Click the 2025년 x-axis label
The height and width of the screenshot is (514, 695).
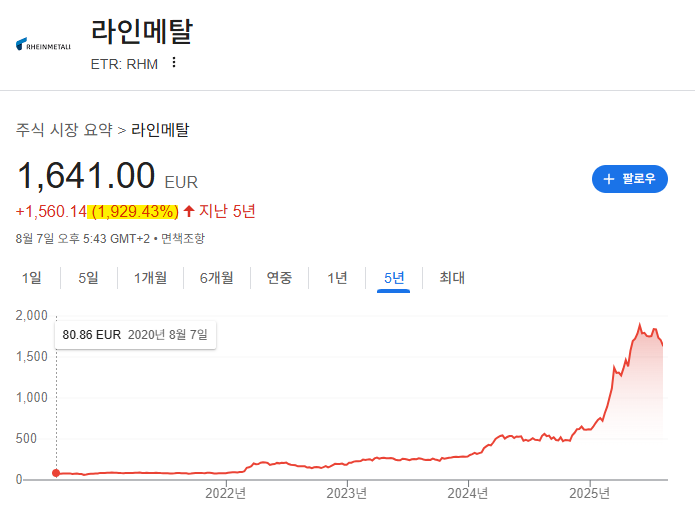(590, 493)
